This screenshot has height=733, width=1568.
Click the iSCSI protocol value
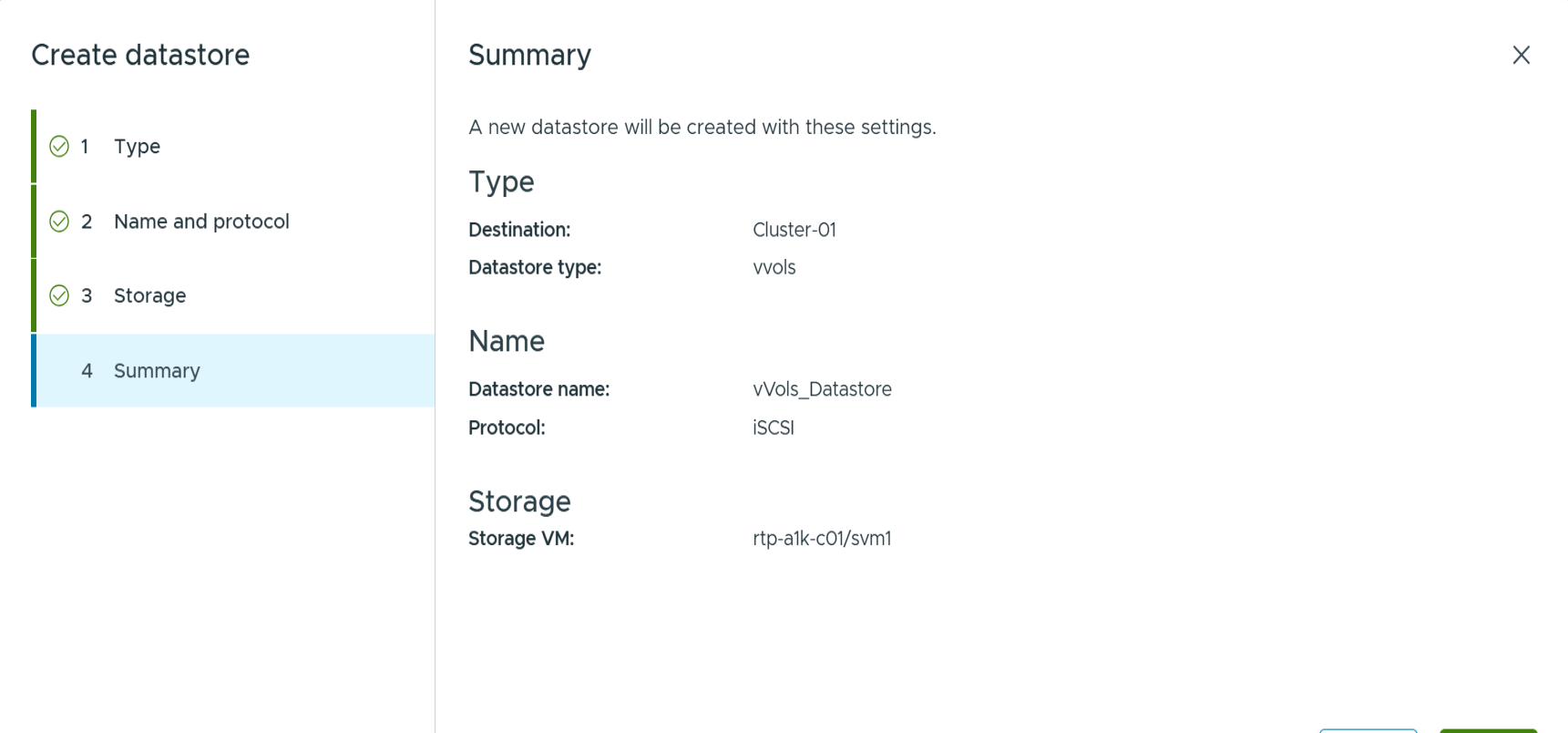tap(773, 428)
